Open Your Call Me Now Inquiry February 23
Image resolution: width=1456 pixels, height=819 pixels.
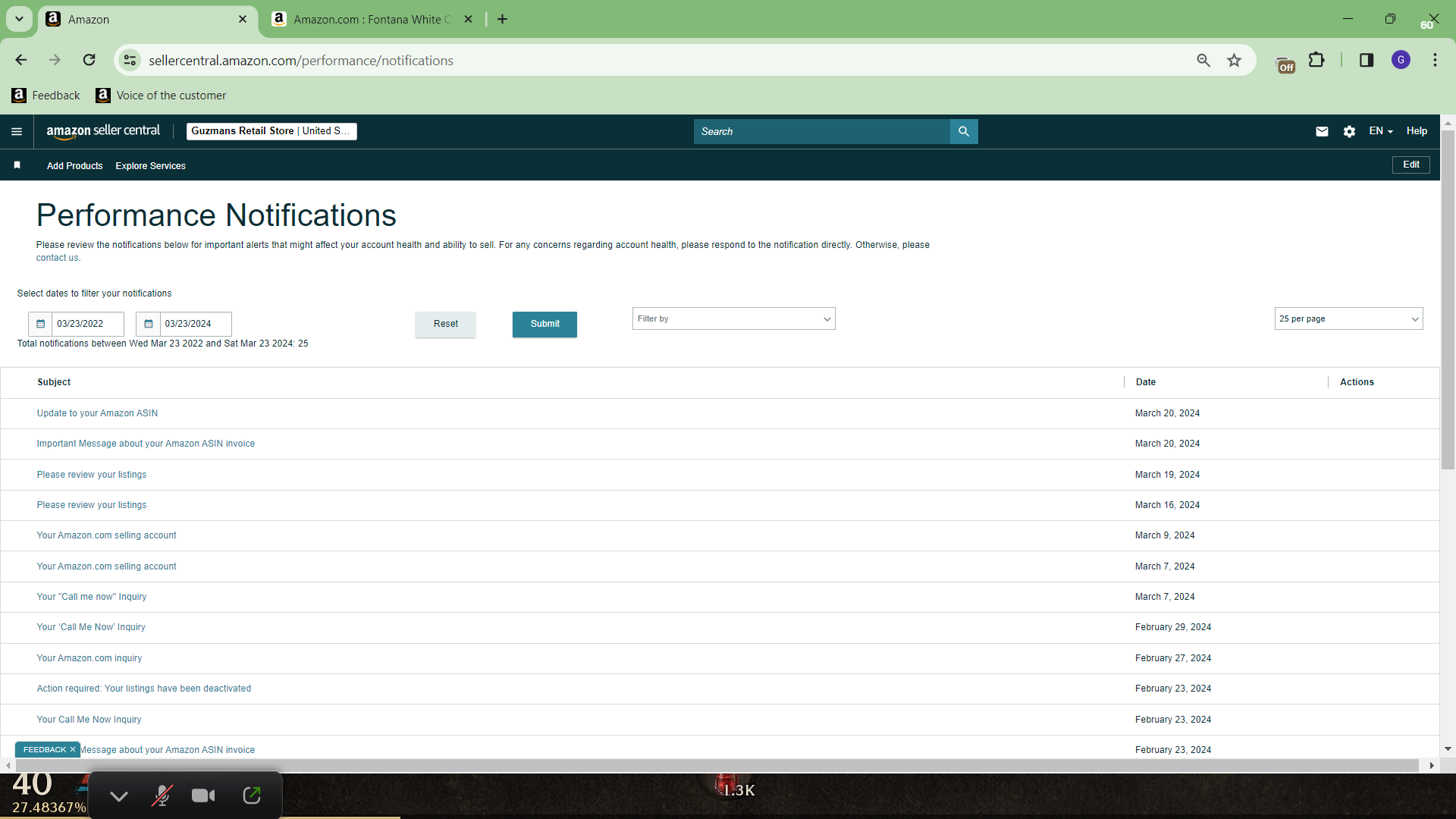tap(89, 720)
